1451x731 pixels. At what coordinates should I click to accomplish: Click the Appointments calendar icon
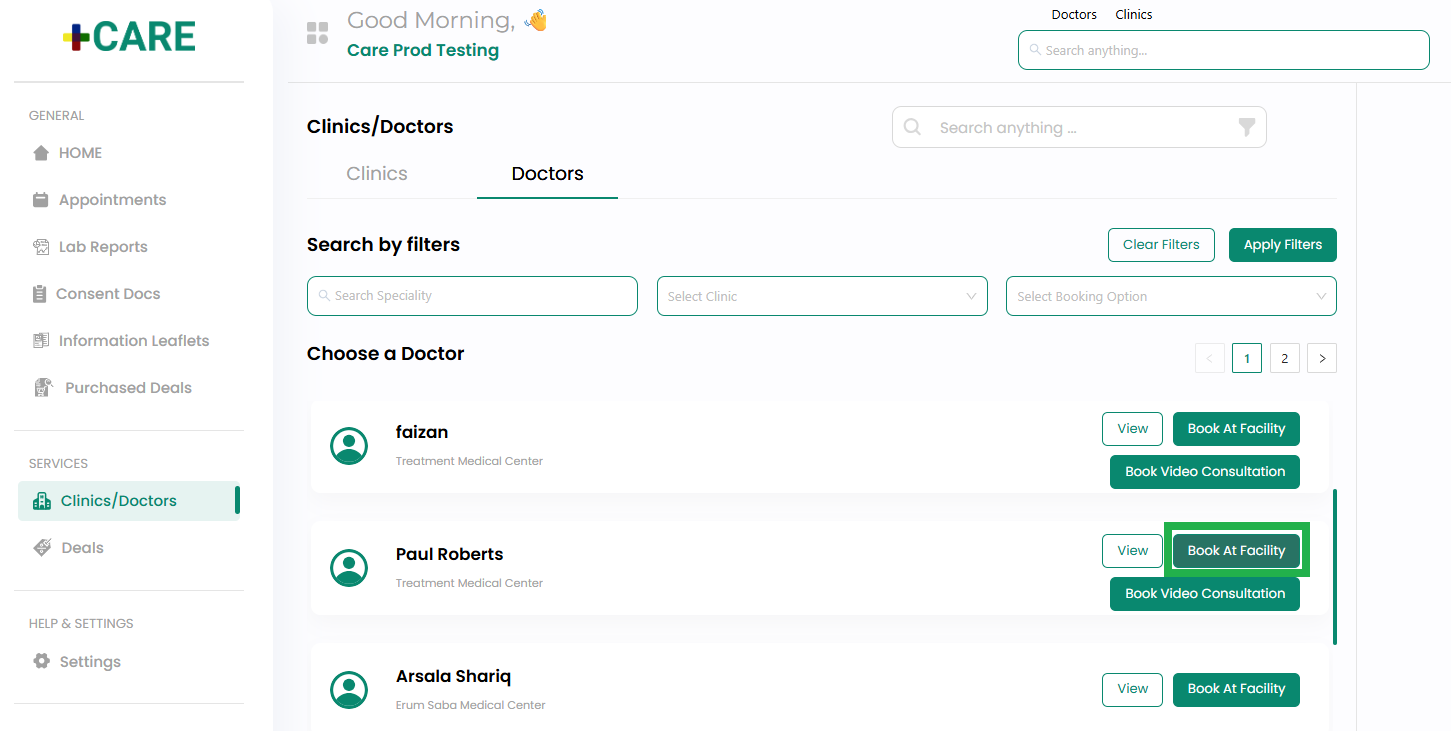coord(41,200)
